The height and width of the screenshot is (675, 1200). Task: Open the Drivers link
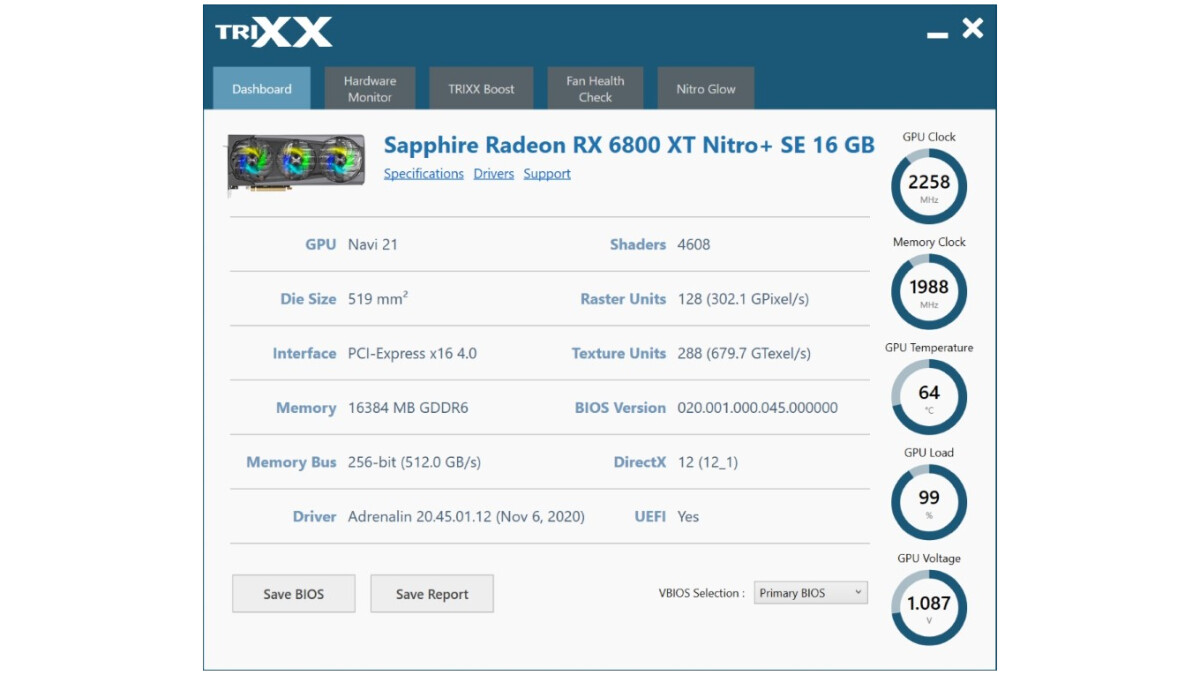pyautogui.click(x=493, y=173)
